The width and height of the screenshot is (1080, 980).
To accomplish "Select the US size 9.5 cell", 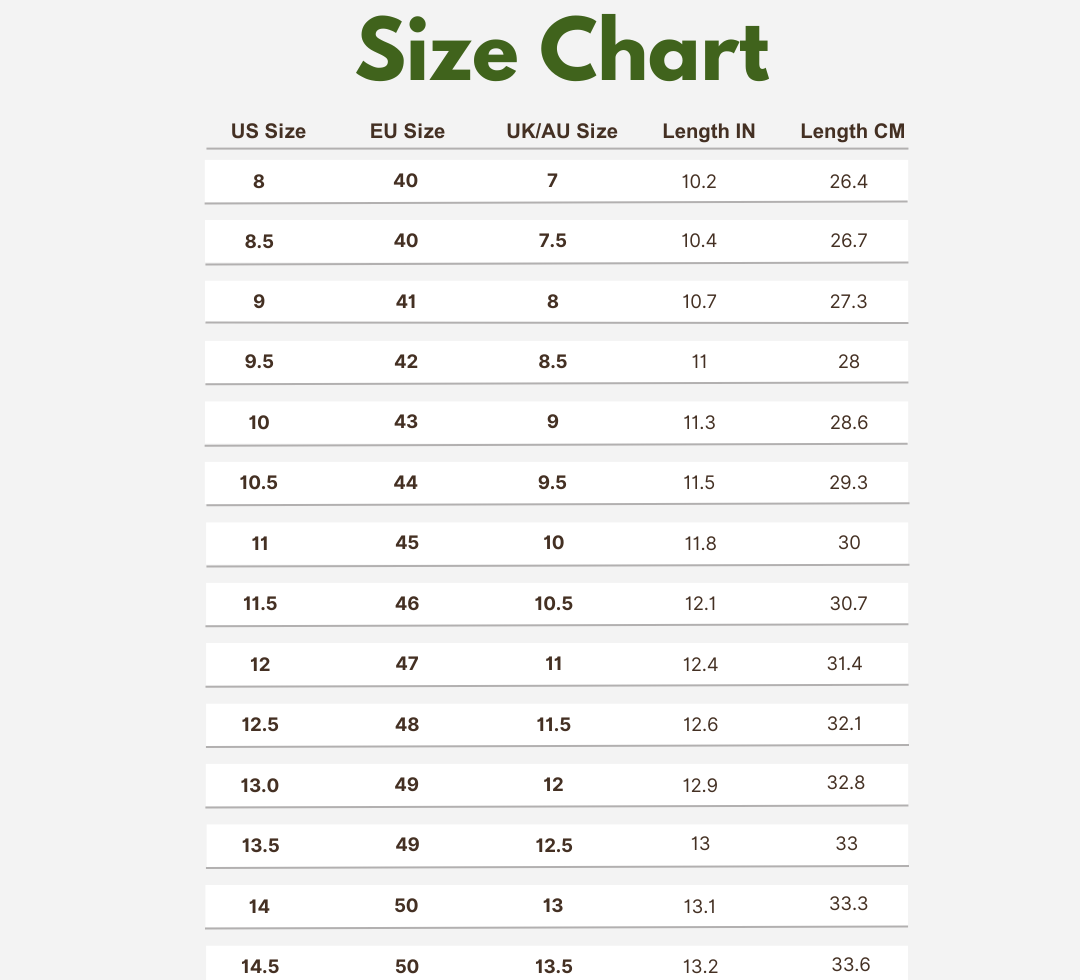I will pyautogui.click(x=259, y=362).
